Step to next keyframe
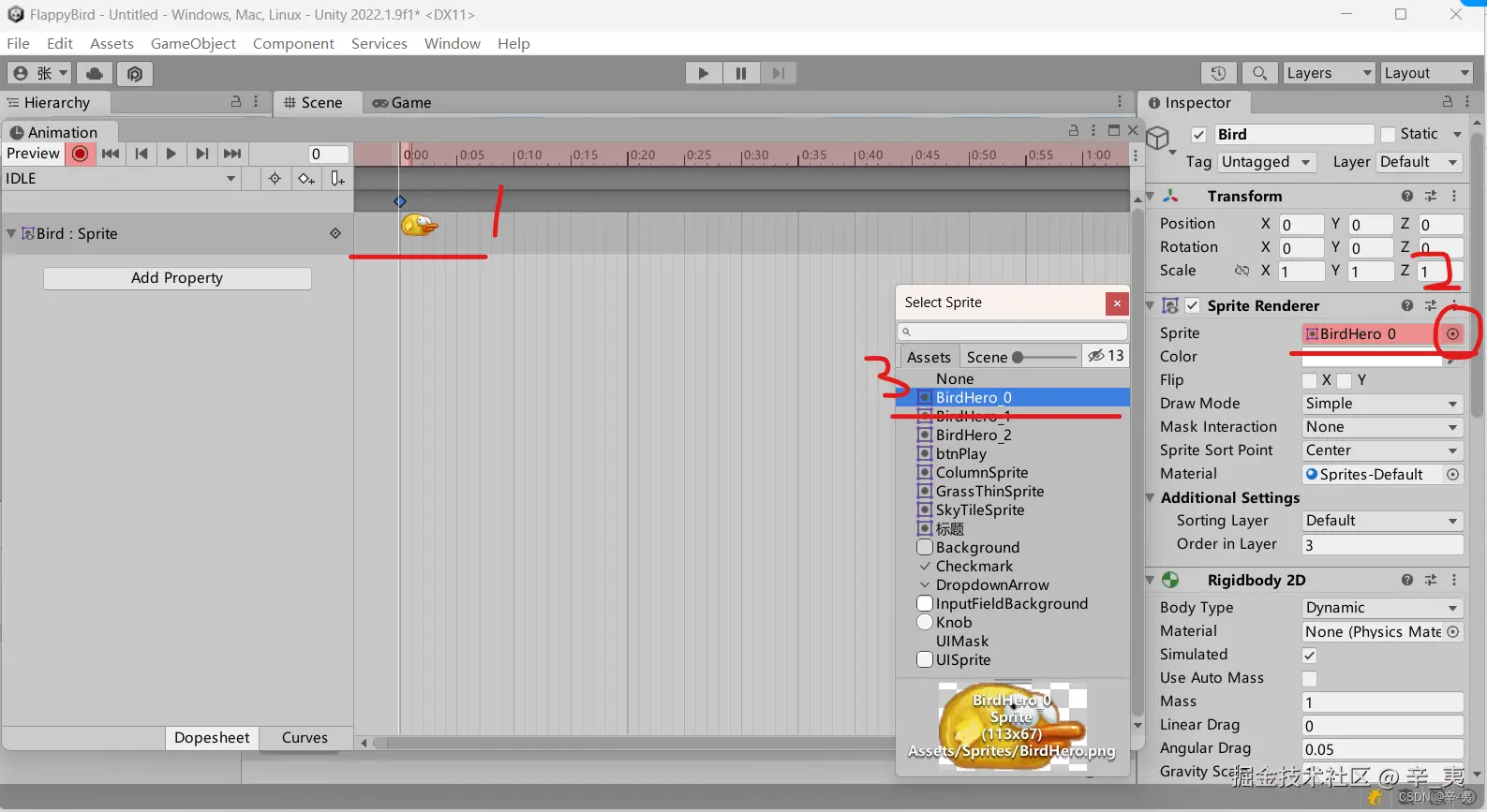Image resolution: width=1487 pixels, height=812 pixels. [x=201, y=154]
